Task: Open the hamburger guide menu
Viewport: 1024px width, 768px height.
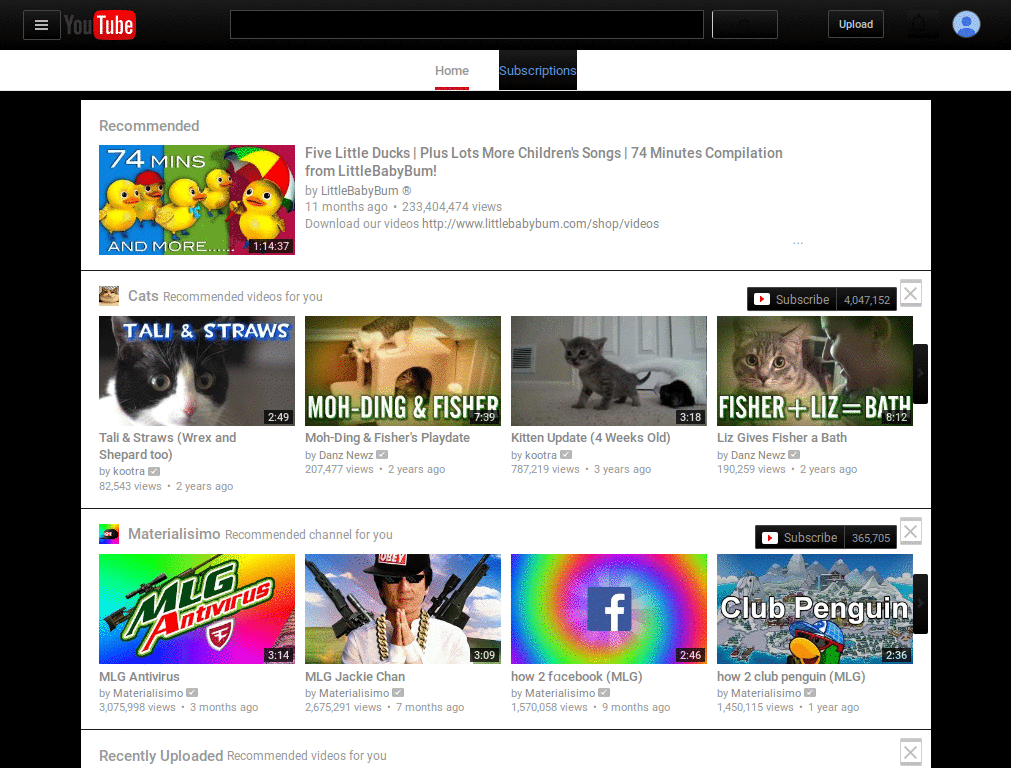Action: coord(42,25)
